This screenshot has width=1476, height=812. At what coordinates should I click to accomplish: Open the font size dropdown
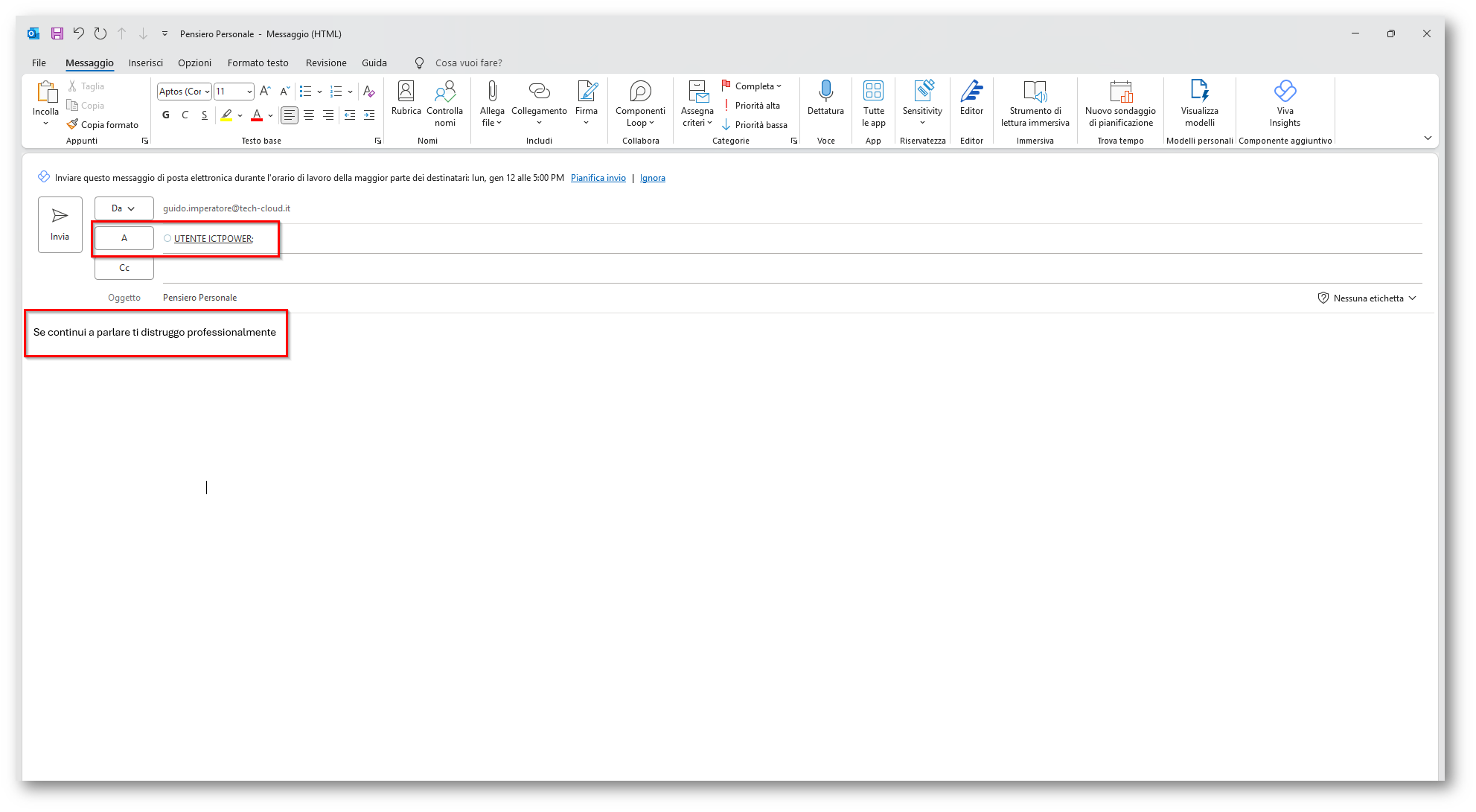pyautogui.click(x=249, y=92)
